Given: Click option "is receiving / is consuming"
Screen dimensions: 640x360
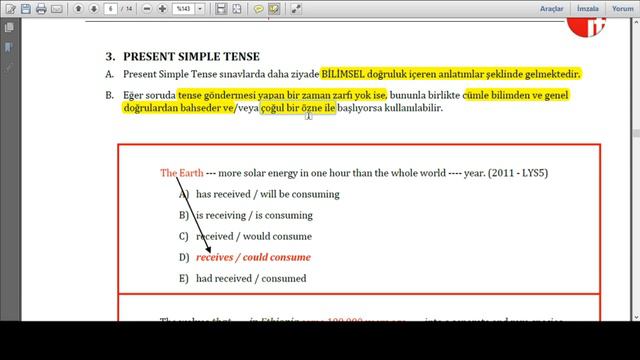Looking at the screenshot, I should [254, 215].
